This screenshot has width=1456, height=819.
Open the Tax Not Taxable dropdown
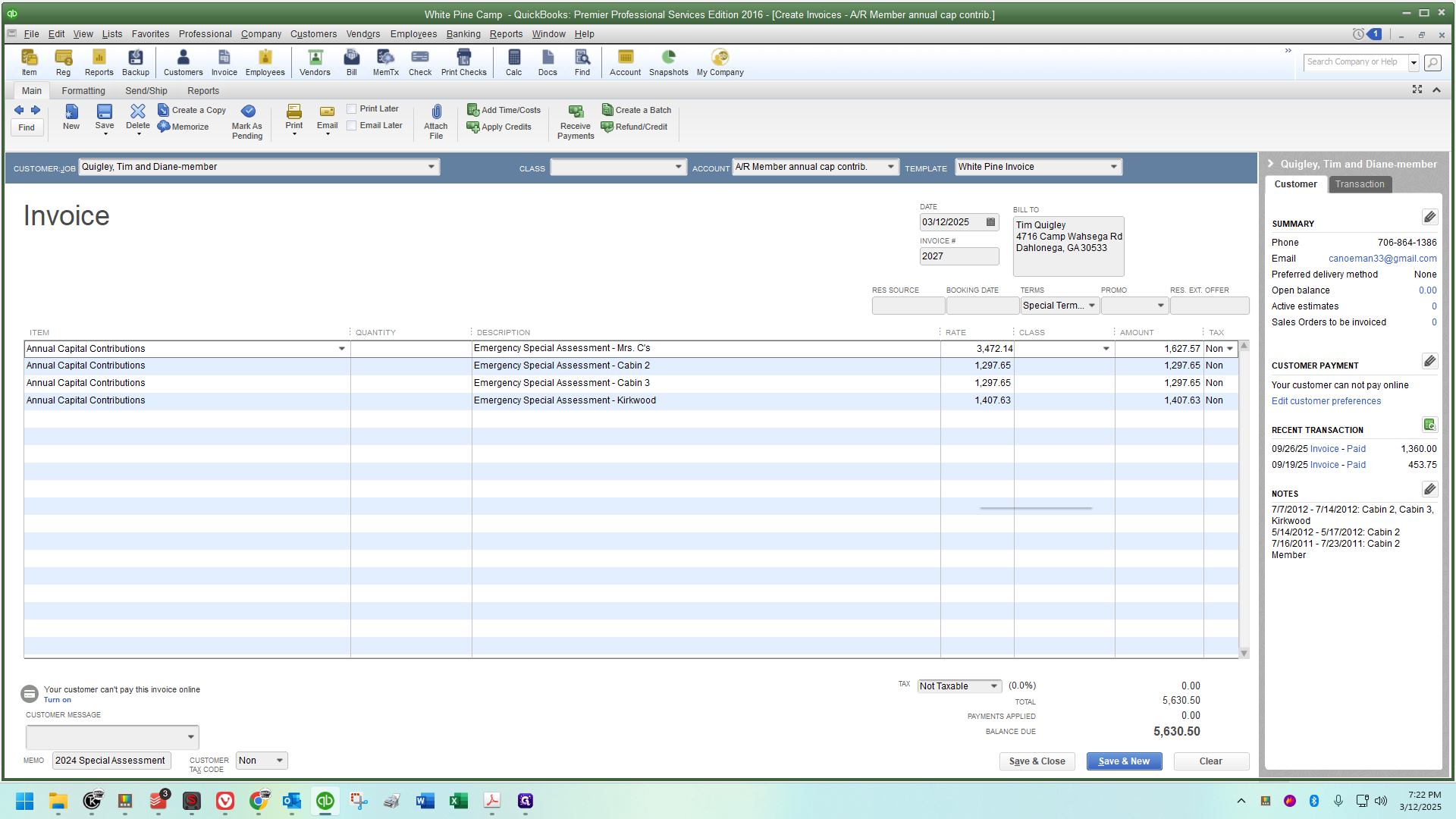(x=993, y=686)
